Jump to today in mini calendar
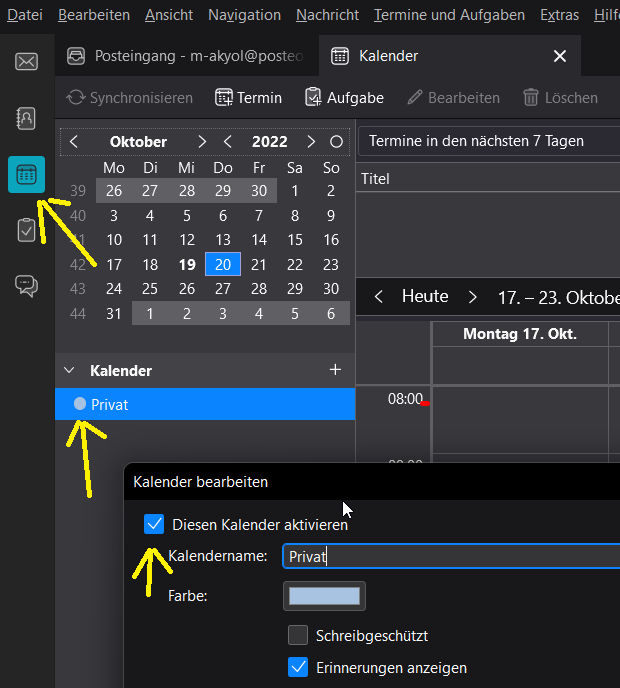Image resolution: width=620 pixels, height=688 pixels. (336, 142)
